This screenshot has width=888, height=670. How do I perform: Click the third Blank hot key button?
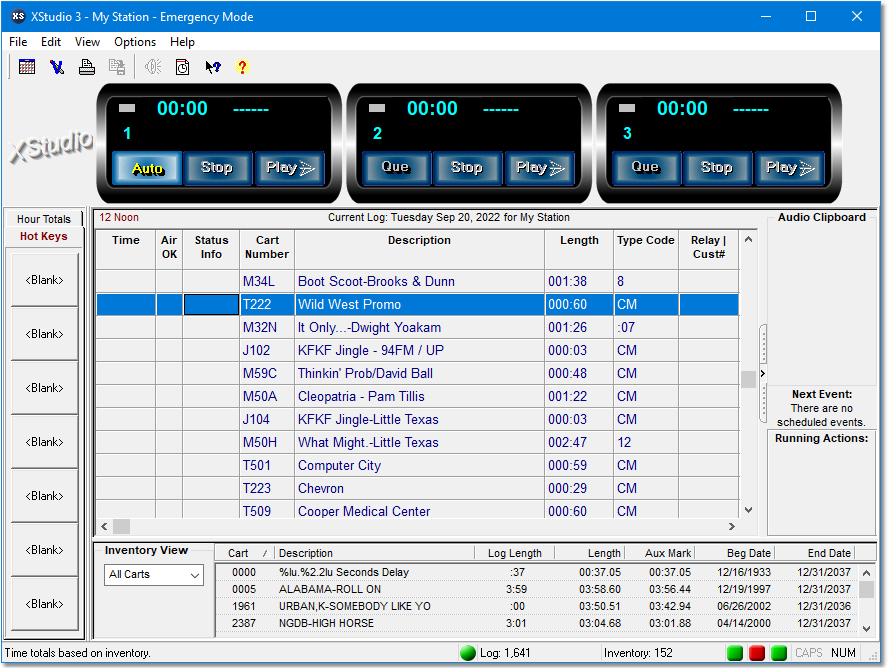click(45, 388)
